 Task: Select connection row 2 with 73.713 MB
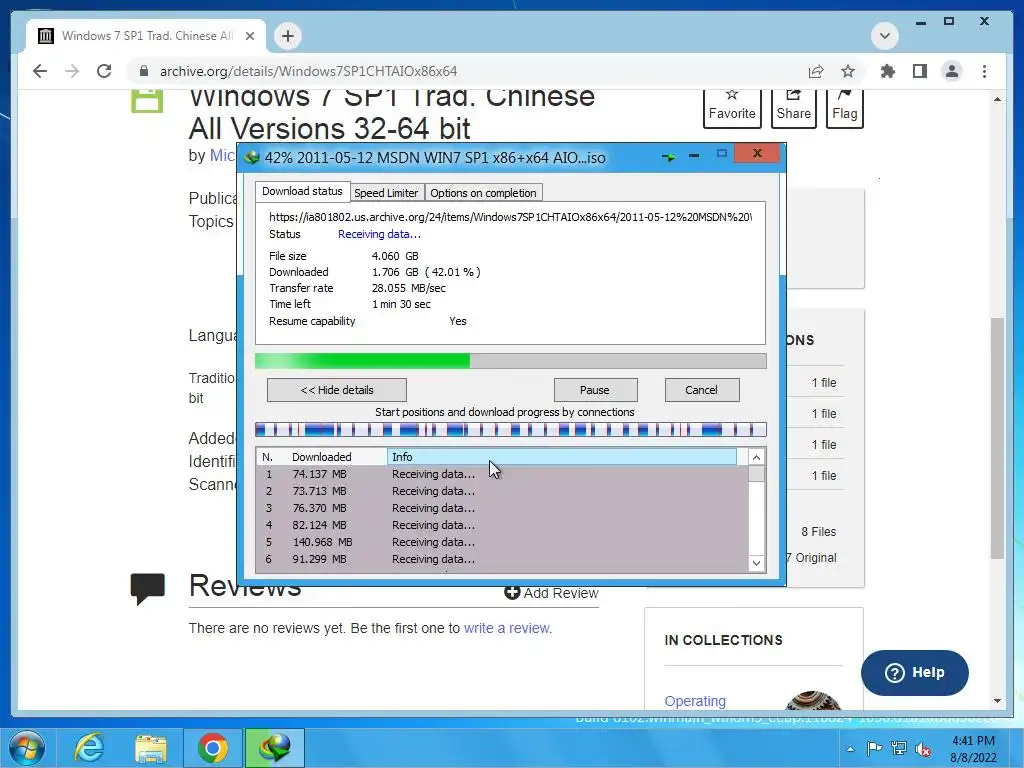click(x=502, y=491)
